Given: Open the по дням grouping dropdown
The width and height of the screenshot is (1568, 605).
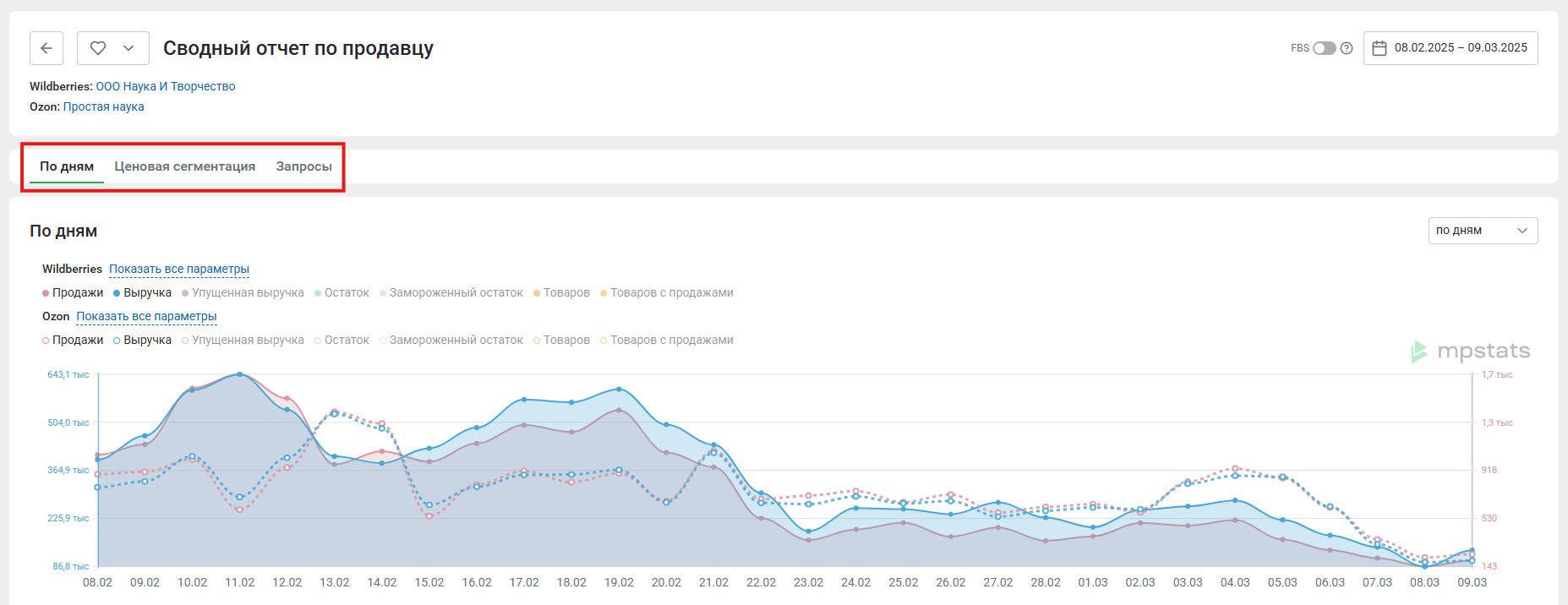Looking at the screenshot, I should [1483, 231].
